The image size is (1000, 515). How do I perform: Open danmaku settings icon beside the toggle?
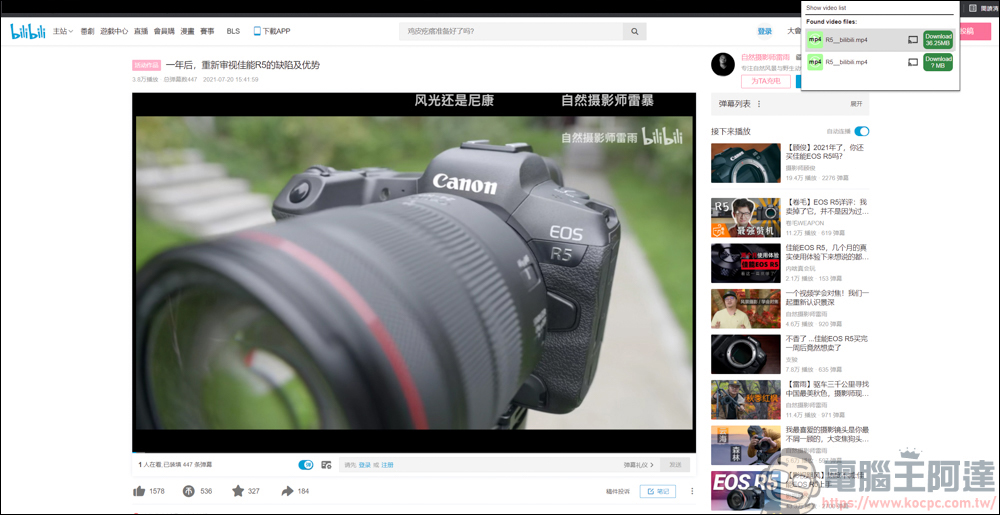[326, 465]
